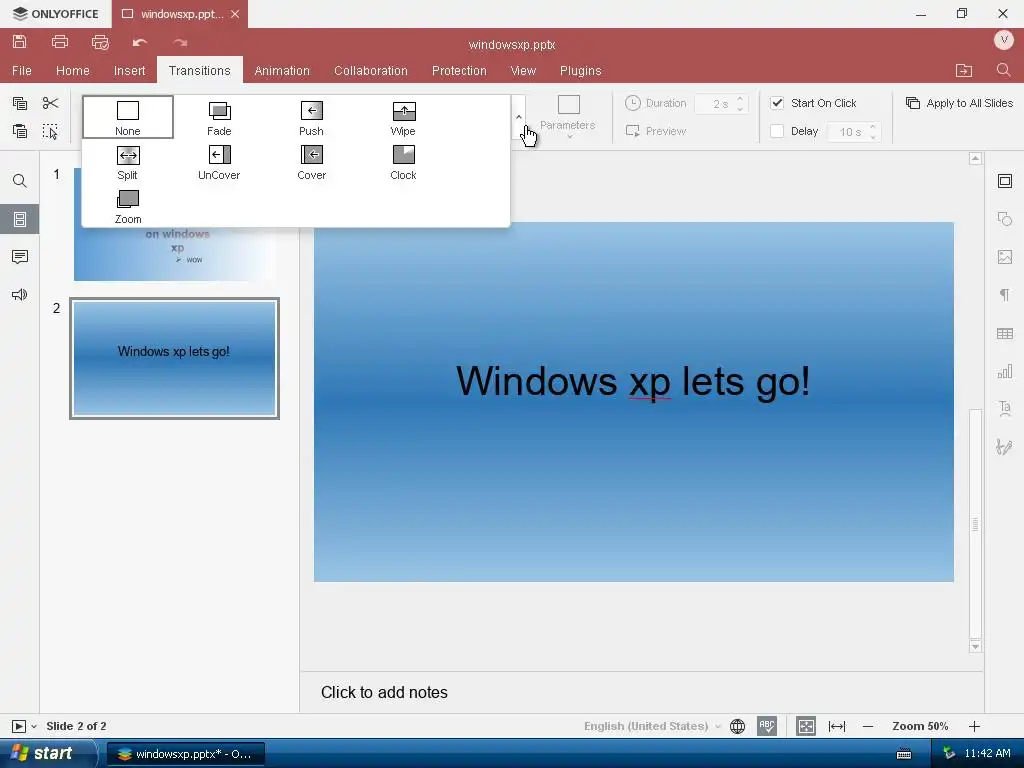Click the Select All icon
This screenshot has width=1024, height=768.
[x=50, y=131]
